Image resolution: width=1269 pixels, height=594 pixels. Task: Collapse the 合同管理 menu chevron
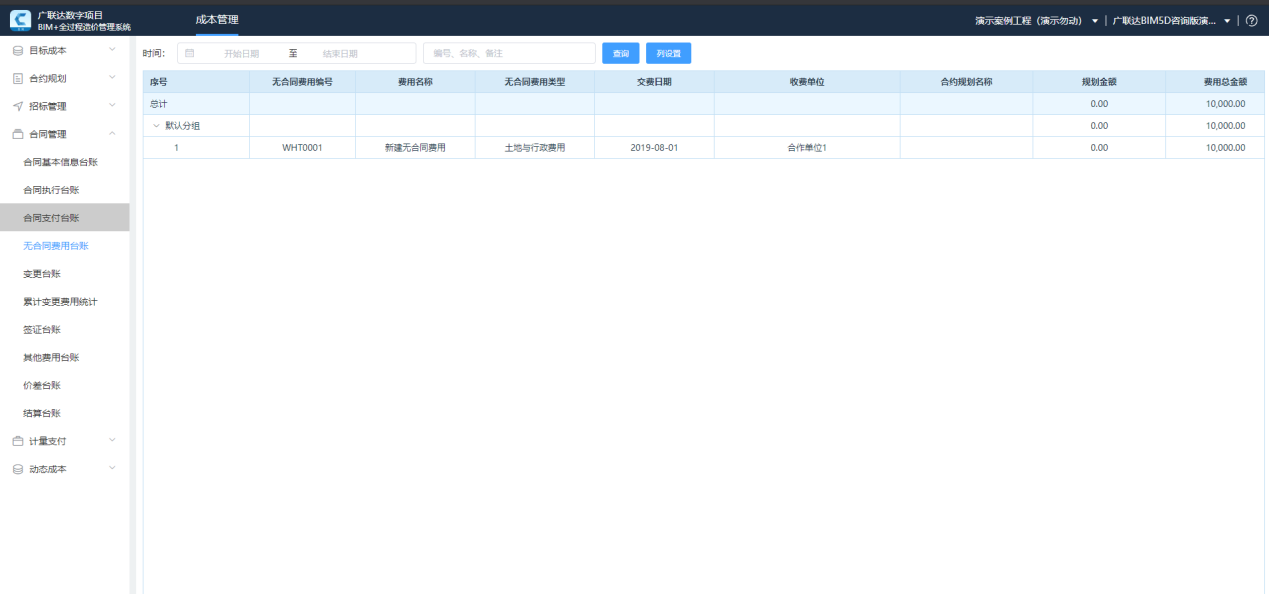[x=112, y=134]
